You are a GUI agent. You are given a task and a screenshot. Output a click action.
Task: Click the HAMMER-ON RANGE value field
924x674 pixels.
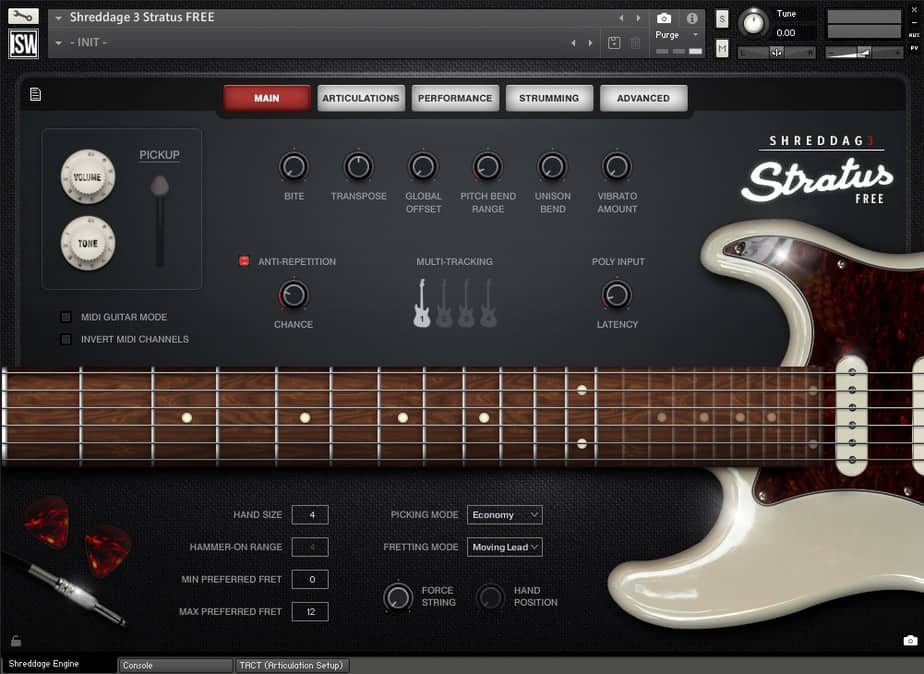pos(310,547)
